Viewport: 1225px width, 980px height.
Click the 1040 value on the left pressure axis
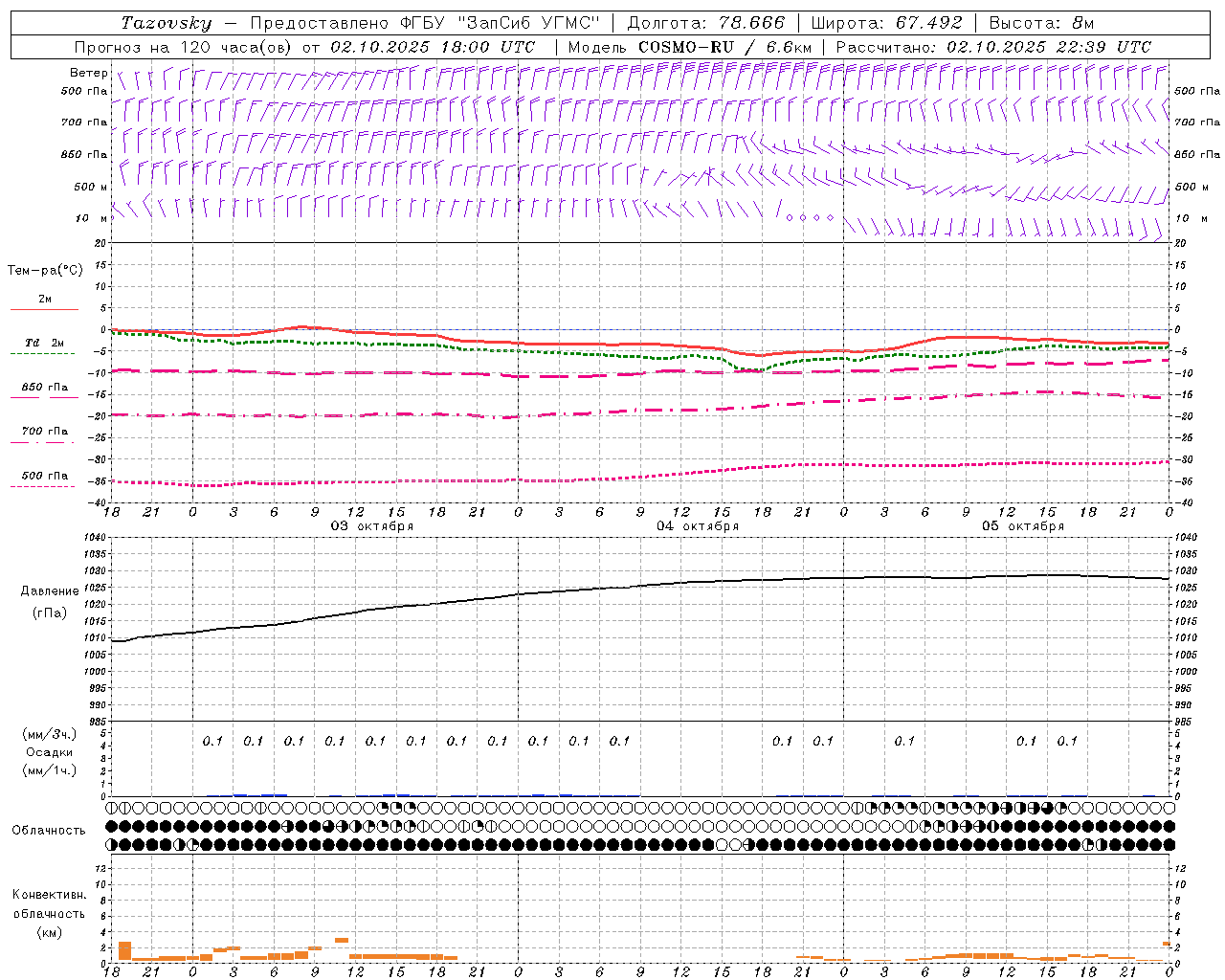coord(97,538)
